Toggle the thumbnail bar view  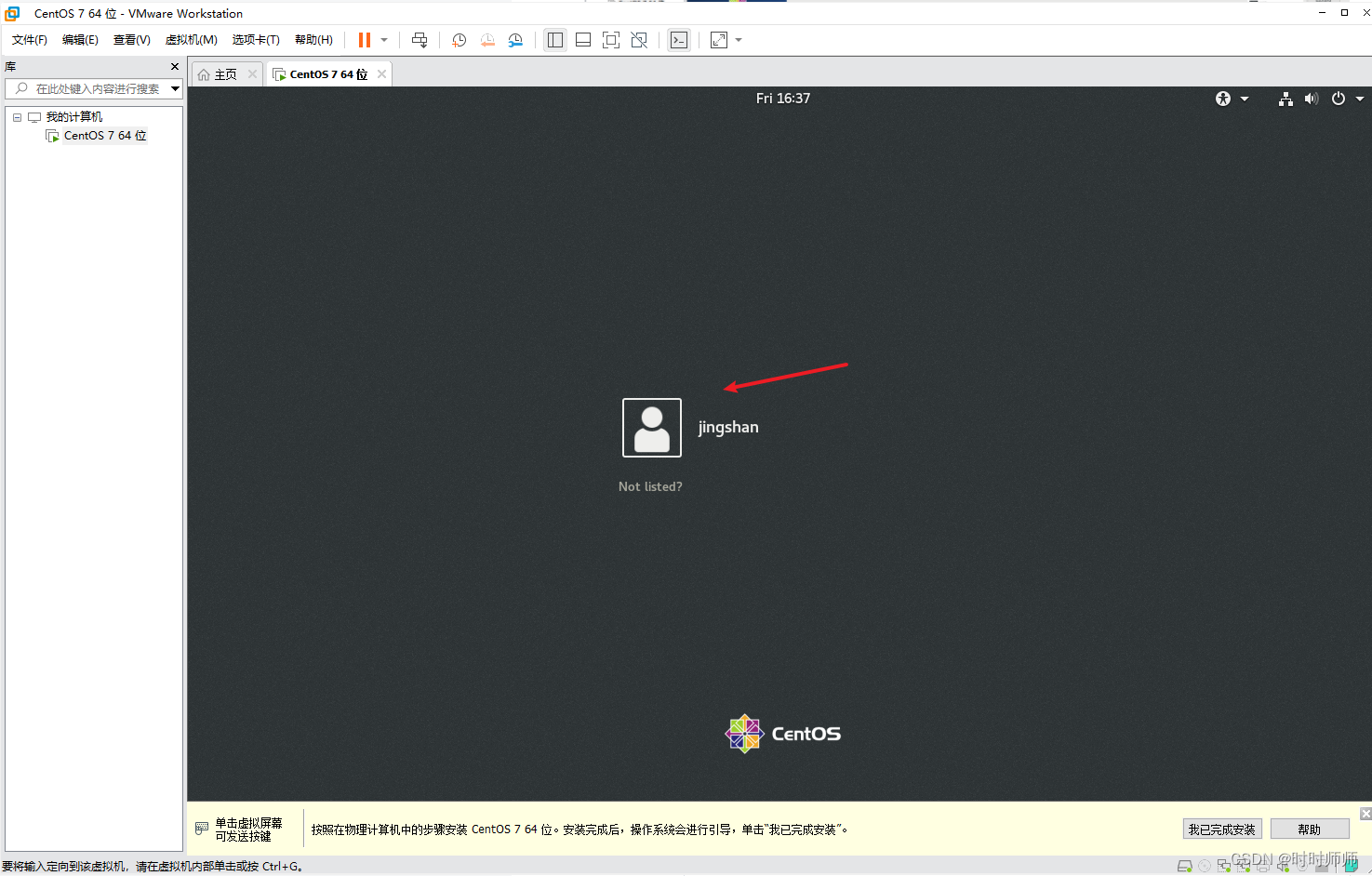583,40
